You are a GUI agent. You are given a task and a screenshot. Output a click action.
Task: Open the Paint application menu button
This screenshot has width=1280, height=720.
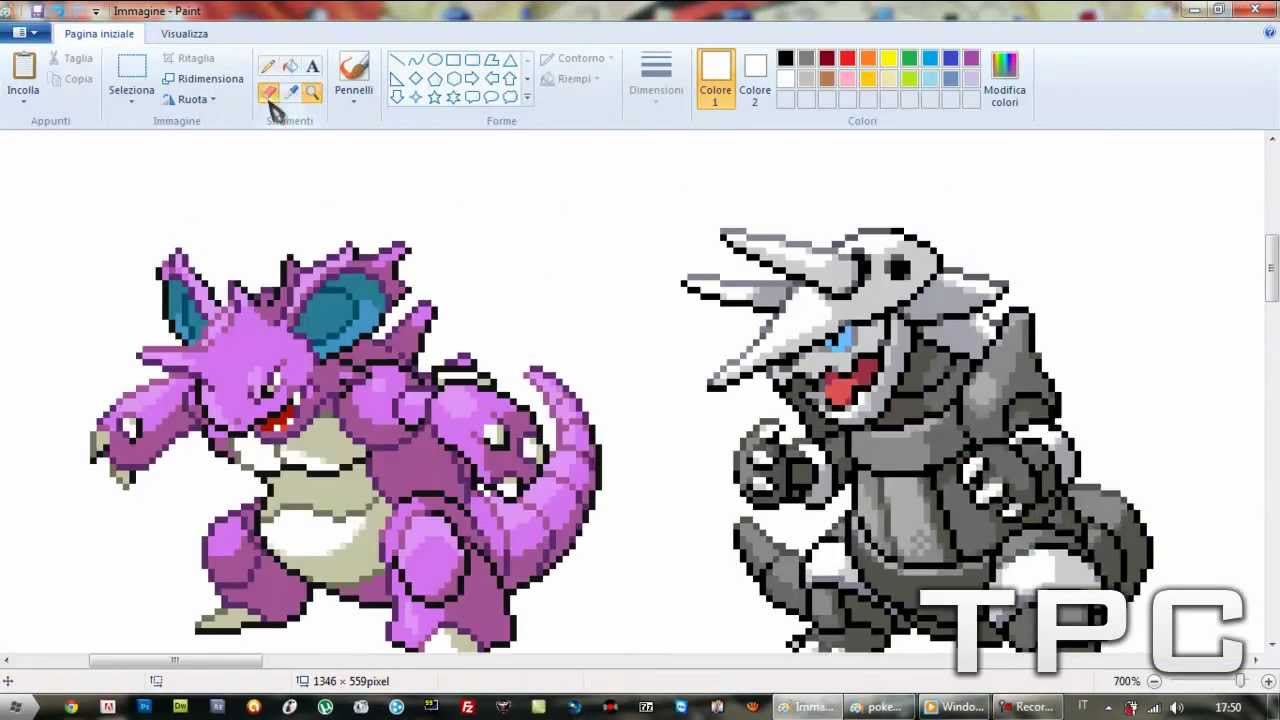[x=25, y=32]
